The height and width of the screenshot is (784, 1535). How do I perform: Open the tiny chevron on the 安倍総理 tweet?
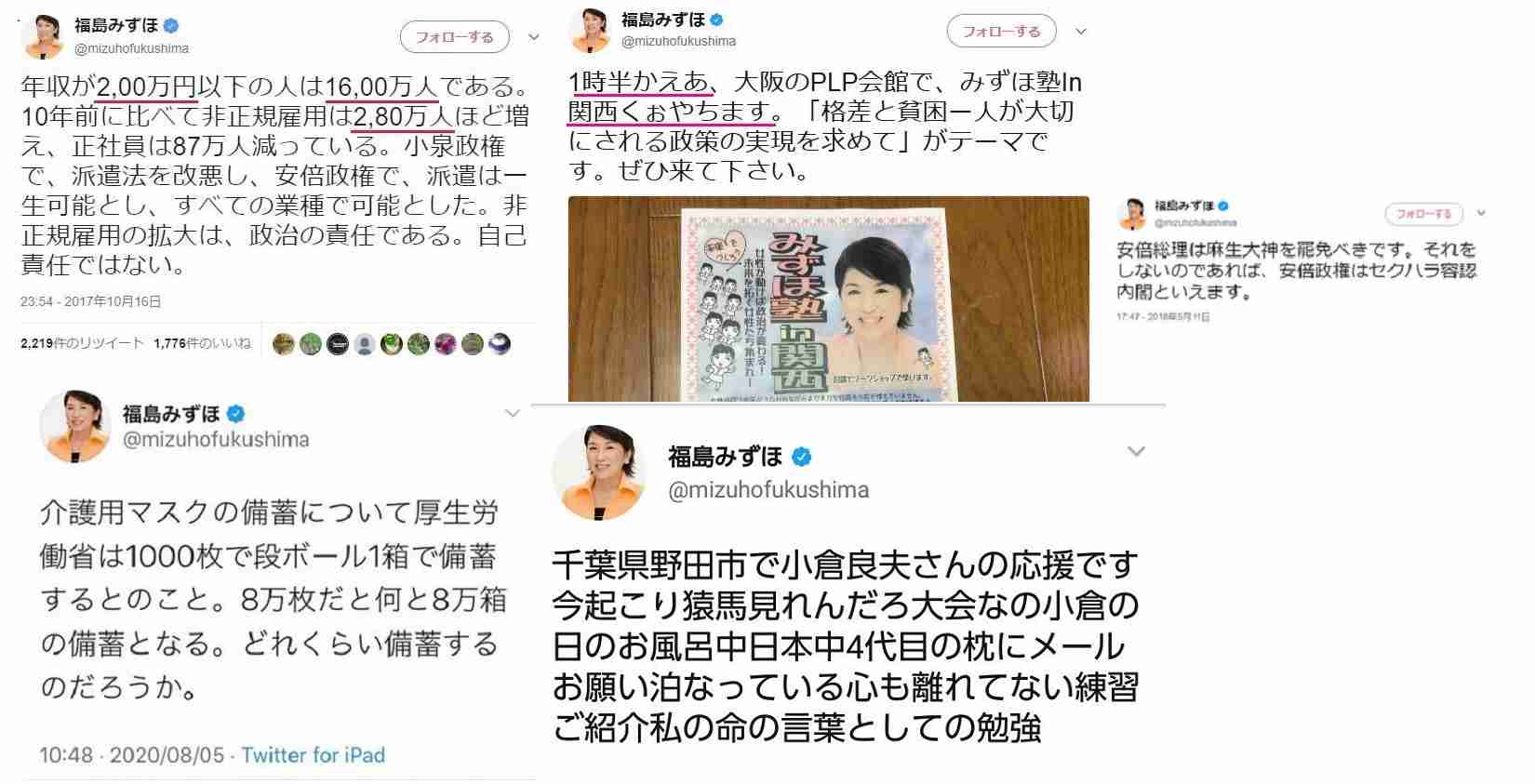pyautogui.click(x=1481, y=213)
